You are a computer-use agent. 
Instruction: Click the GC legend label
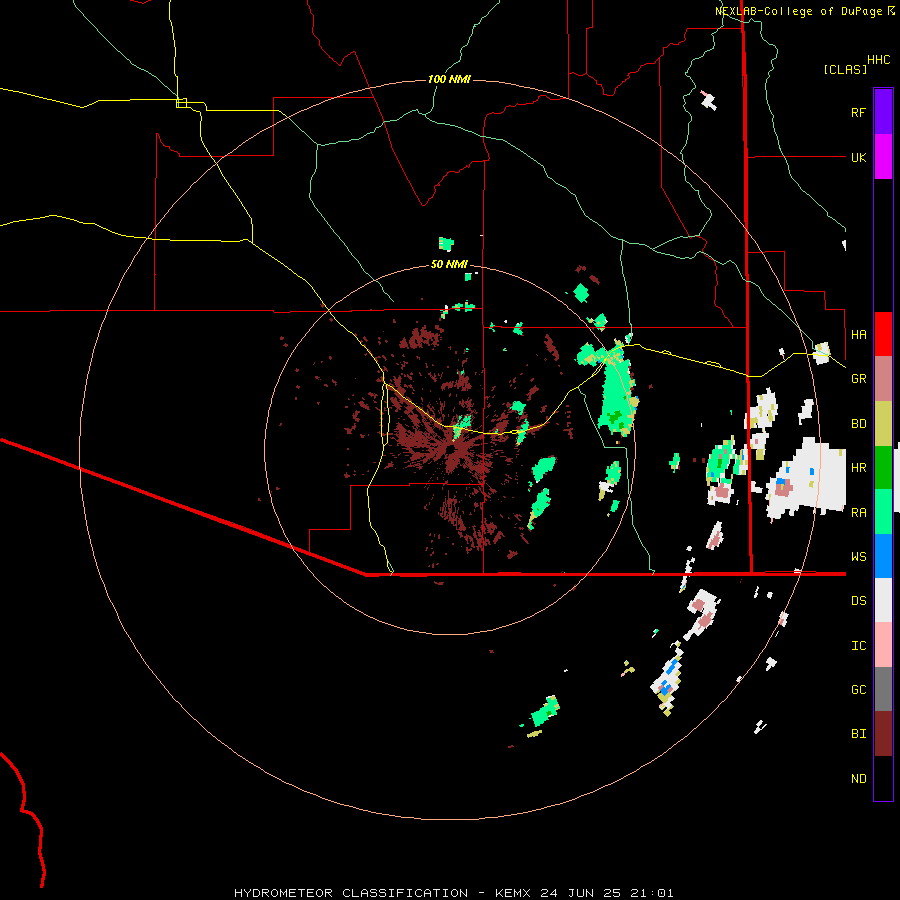[858, 690]
